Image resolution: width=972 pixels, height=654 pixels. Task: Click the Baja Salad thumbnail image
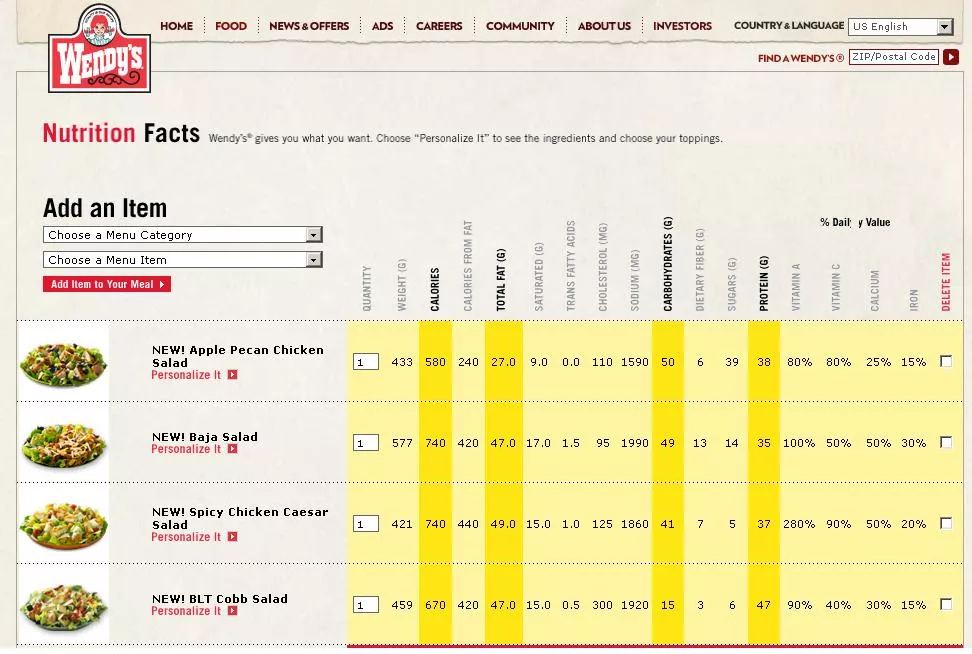[63, 444]
